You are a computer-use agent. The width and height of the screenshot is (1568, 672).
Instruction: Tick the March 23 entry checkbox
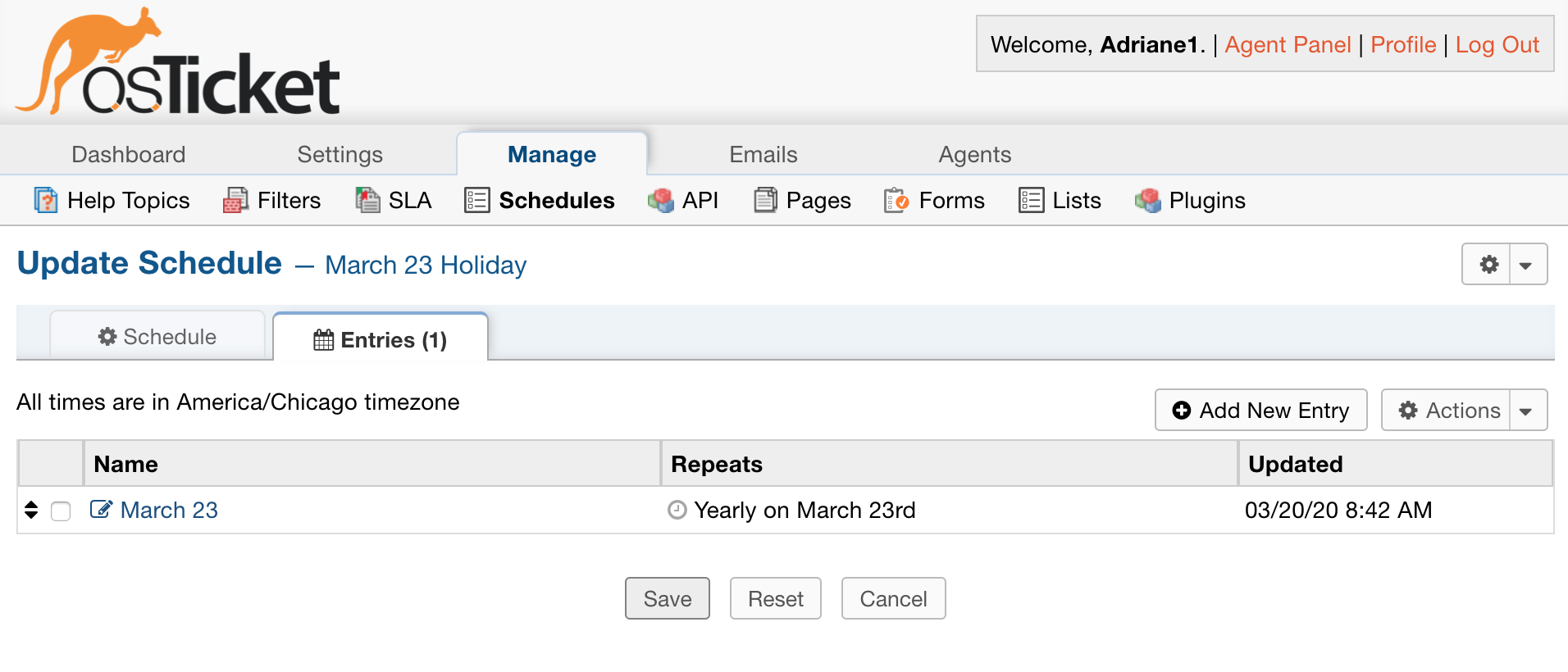[61, 511]
